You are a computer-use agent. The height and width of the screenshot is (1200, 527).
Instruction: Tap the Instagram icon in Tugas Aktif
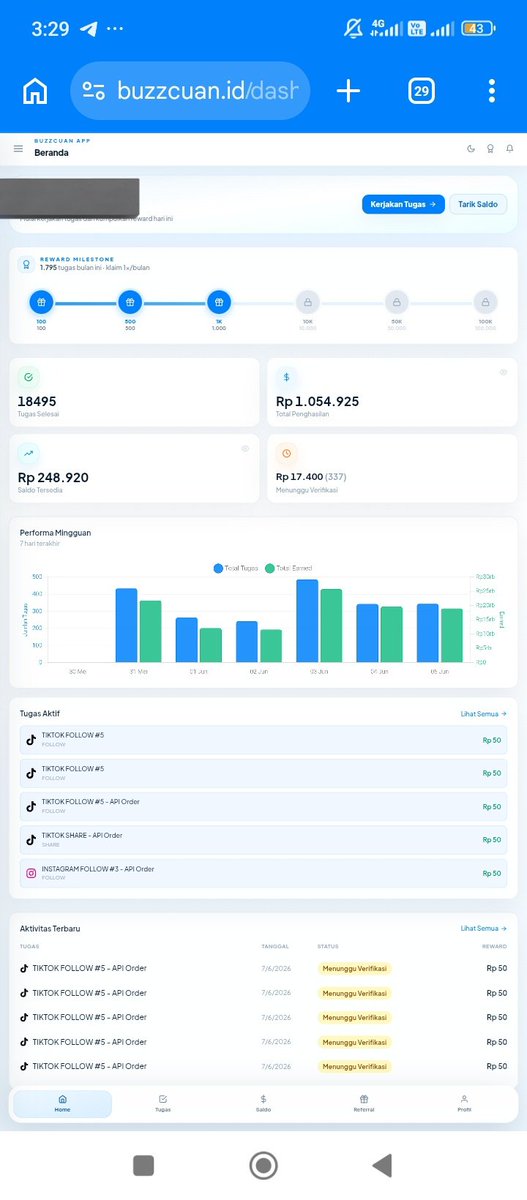coord(31,873)
